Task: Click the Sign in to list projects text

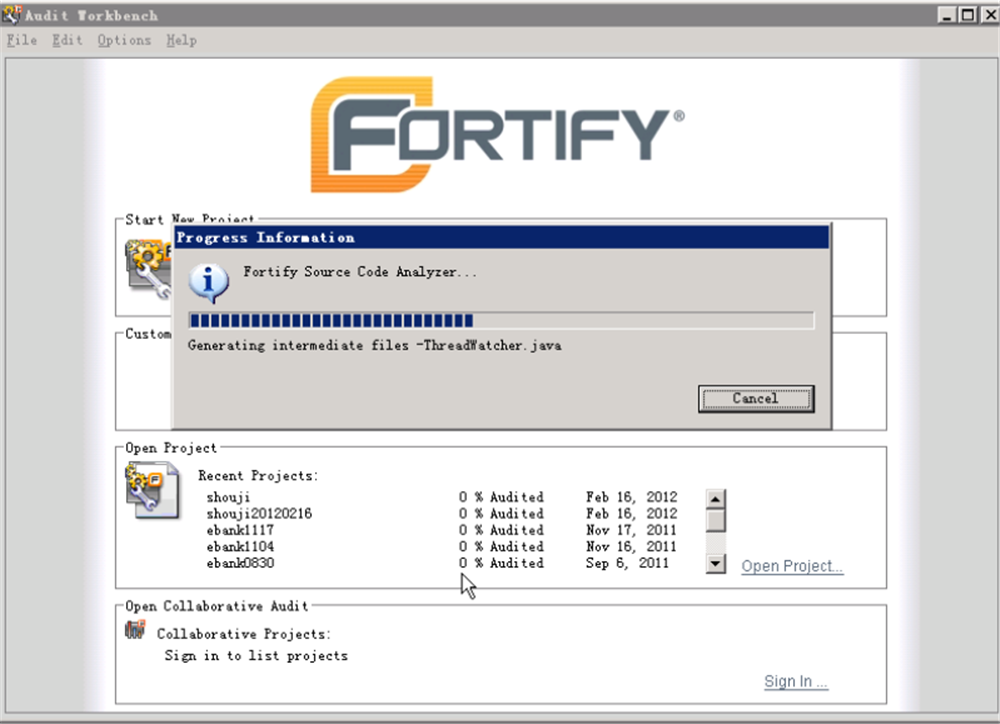Action: [x=256, y=656]
